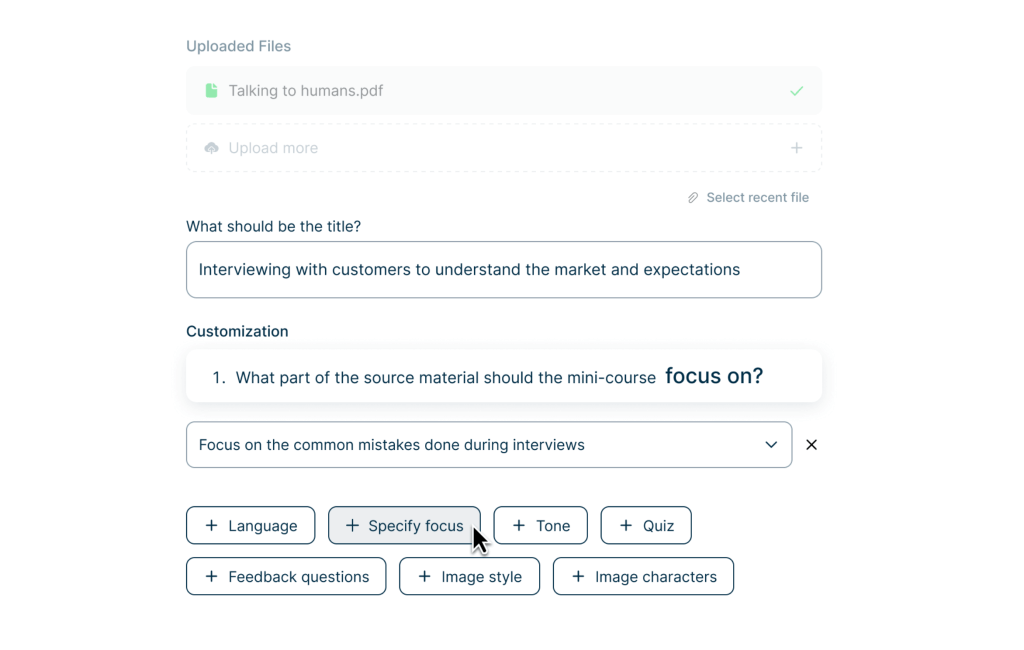Viewport: 1024px width, 650px height.
Task: Click the green checkmark on uploaded file
Action: tap(797, 91)
